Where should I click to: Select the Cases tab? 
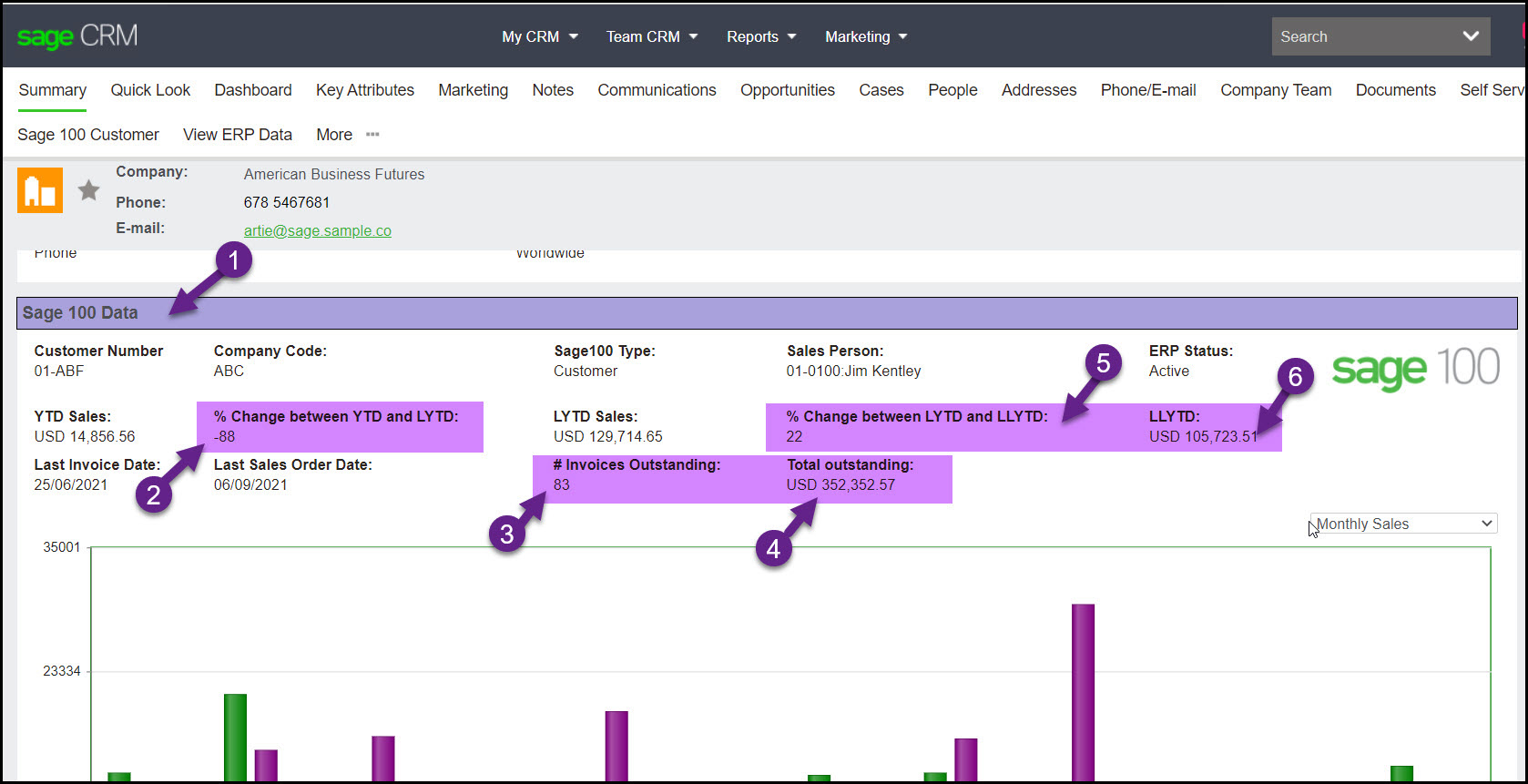pyautogui.click(x=881, y=90)
